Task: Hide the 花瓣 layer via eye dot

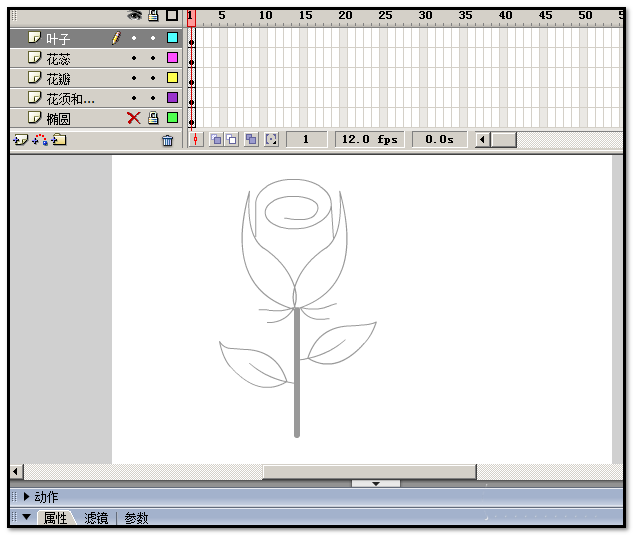Action: point(134,78)
